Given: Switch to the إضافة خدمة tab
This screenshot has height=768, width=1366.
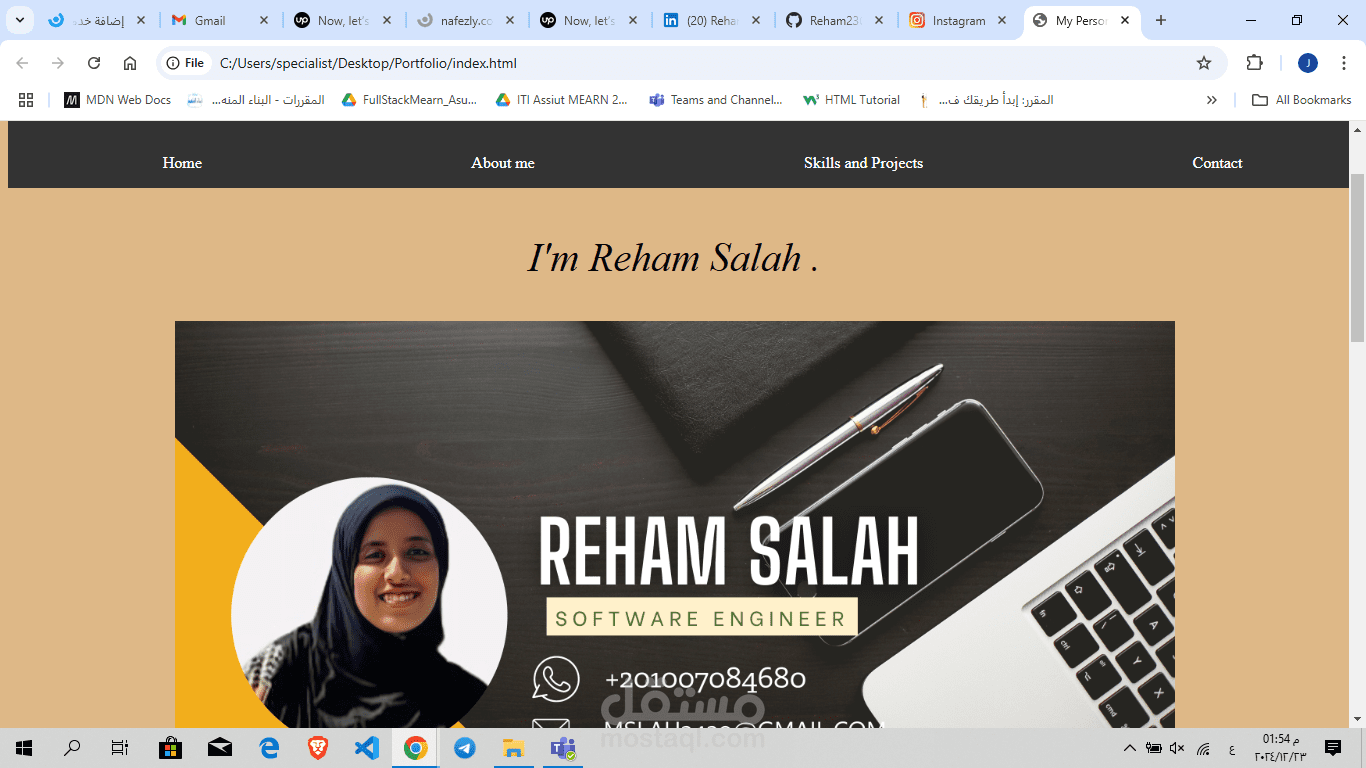Looking at the screenshot, I should (97, 20).
